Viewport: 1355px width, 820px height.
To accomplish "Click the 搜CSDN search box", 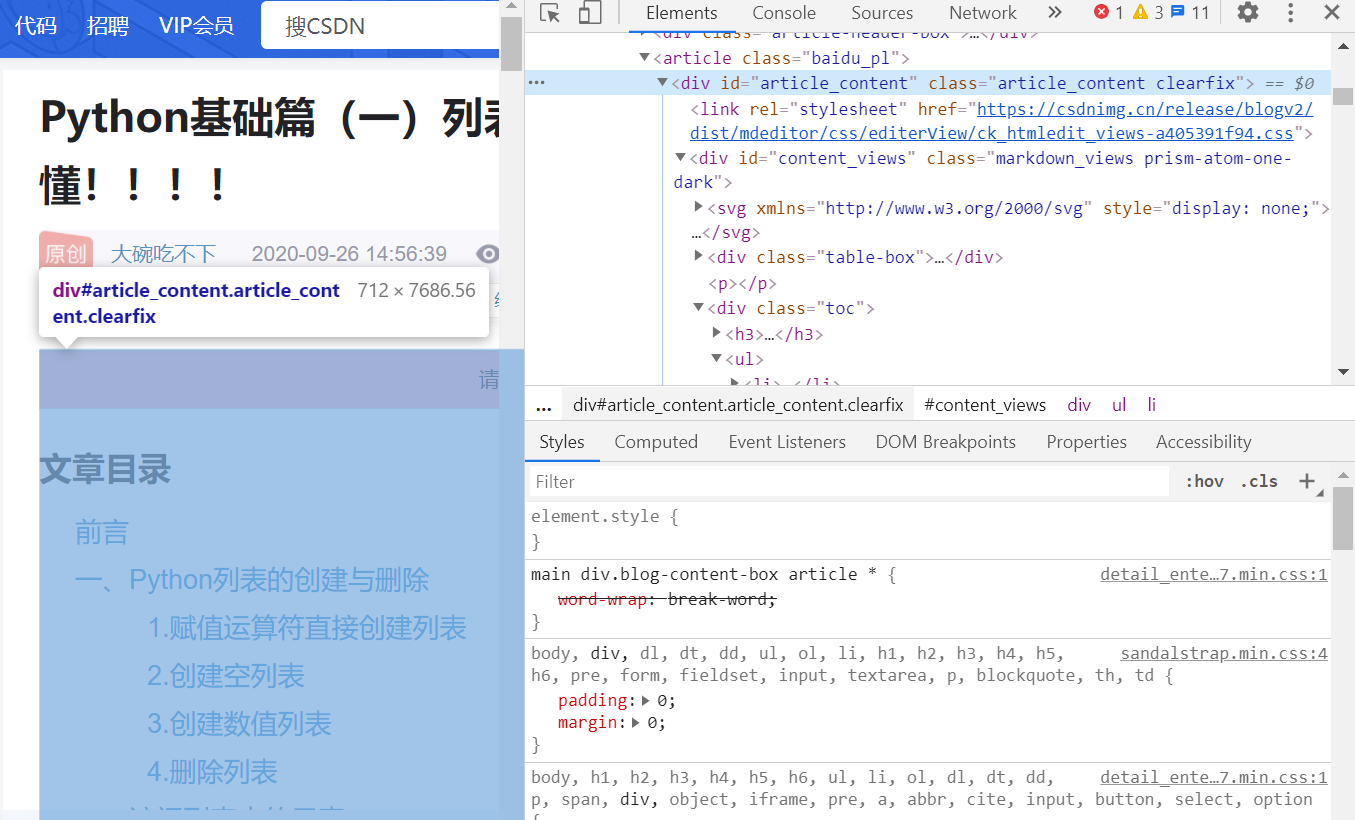I will click(x=380, y=26).
